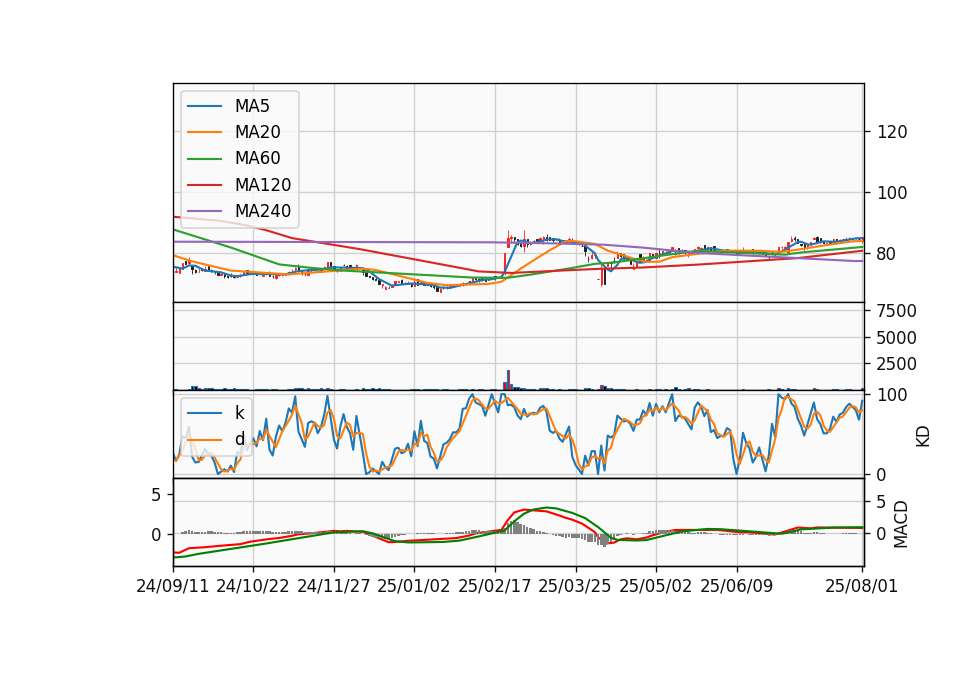The width and height of the screenshot is (960, 690).
Task: Click the 25/03/25 date tick label
Action: pos(575,586)
